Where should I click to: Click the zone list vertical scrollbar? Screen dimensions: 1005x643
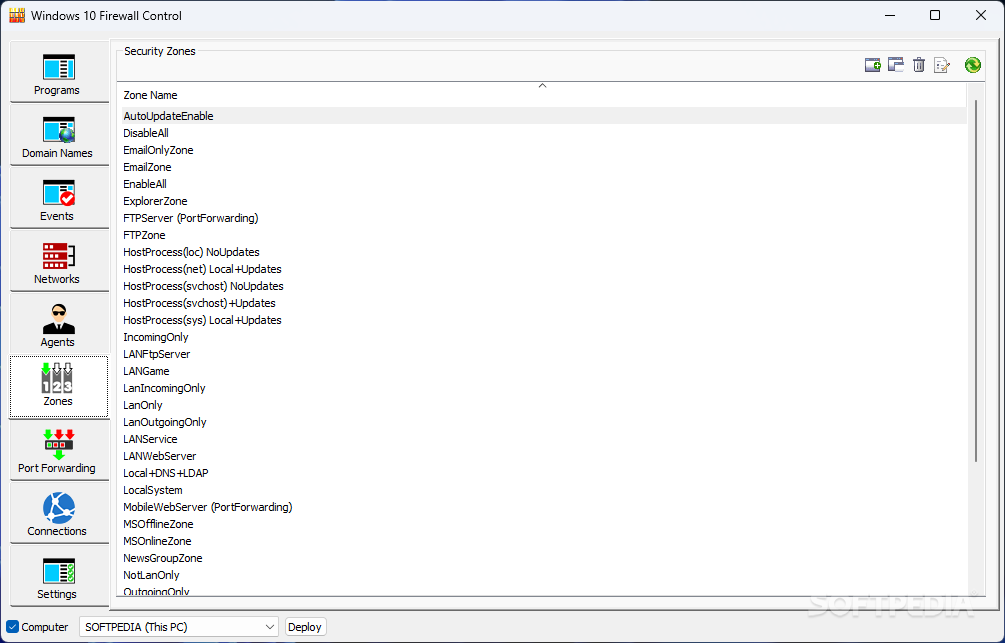pyautogui.click(x=976, y=281)
